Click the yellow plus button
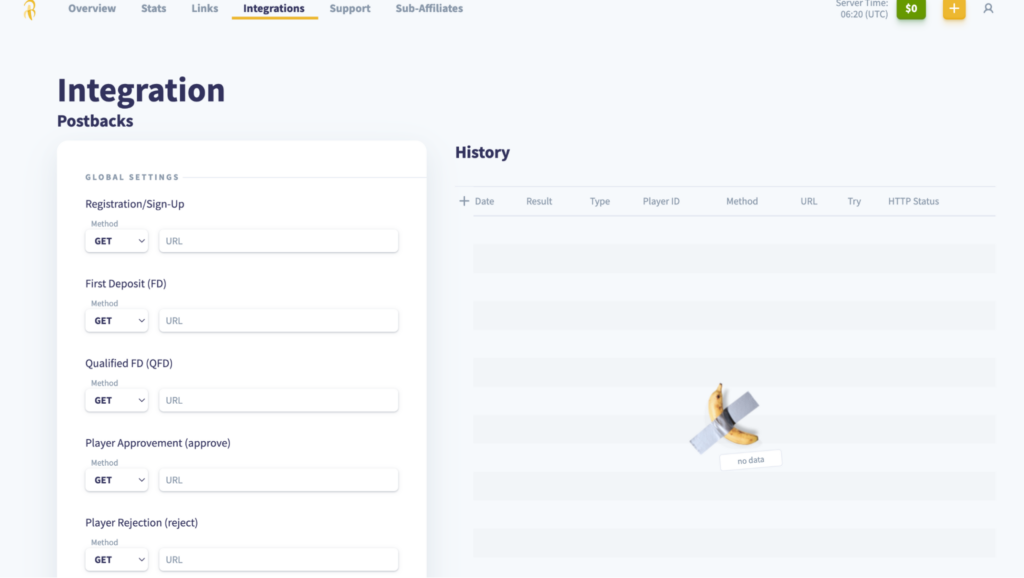 point(954,8)
